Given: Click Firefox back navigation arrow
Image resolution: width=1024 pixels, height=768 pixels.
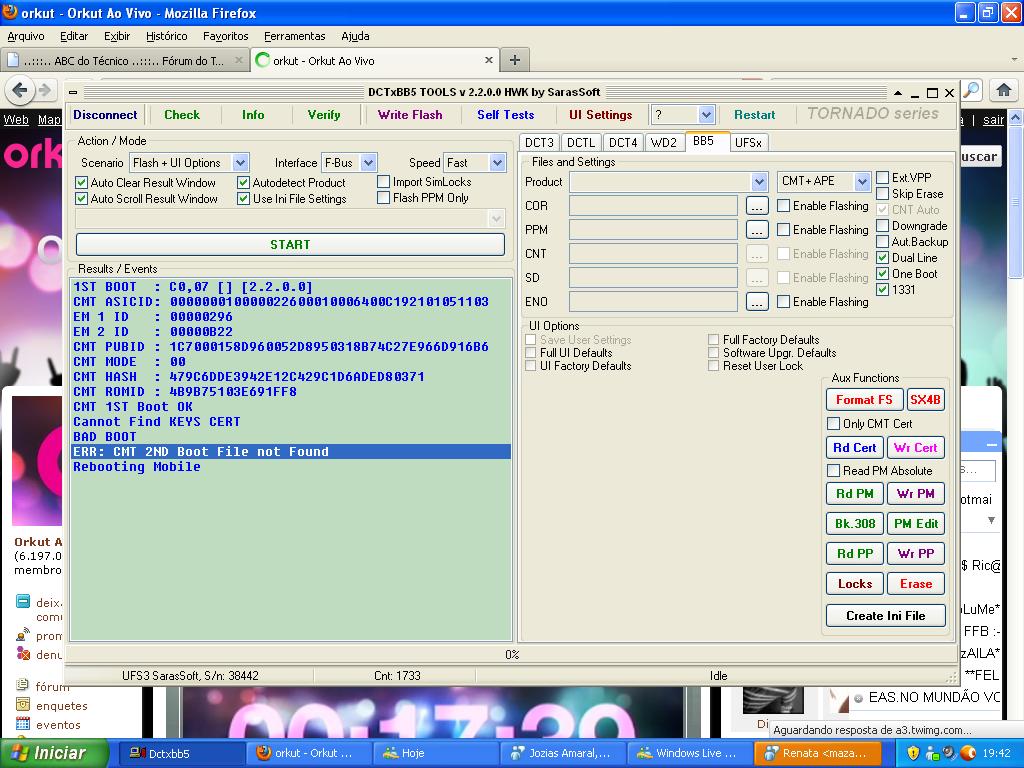Looking at the screenshot, I should (x=20, y=90).
